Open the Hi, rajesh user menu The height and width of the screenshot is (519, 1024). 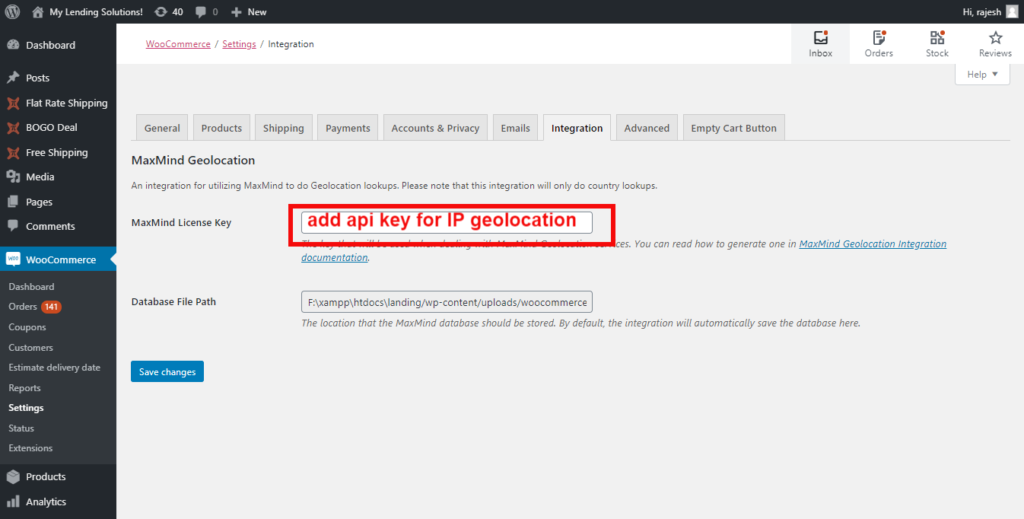[985, 12]
